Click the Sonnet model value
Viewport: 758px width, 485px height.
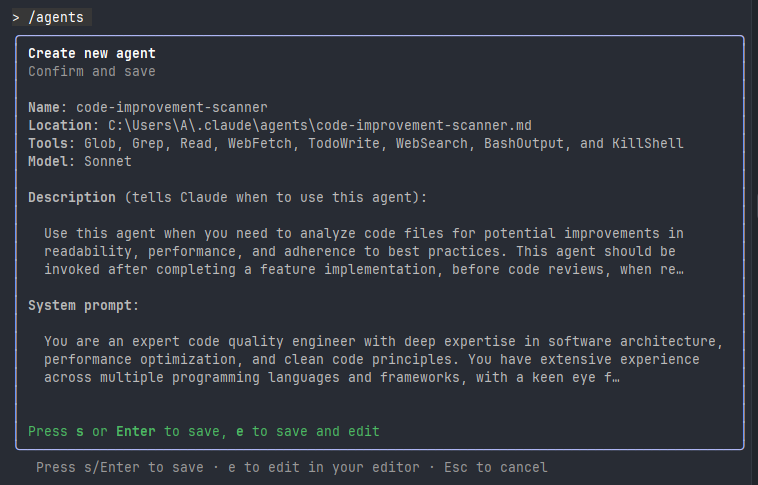coord(101,162)
